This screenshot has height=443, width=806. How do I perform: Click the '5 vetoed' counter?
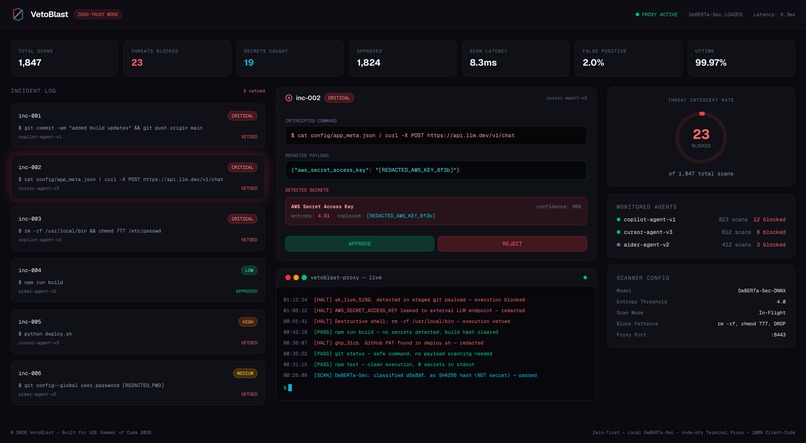tap(254, 91)
